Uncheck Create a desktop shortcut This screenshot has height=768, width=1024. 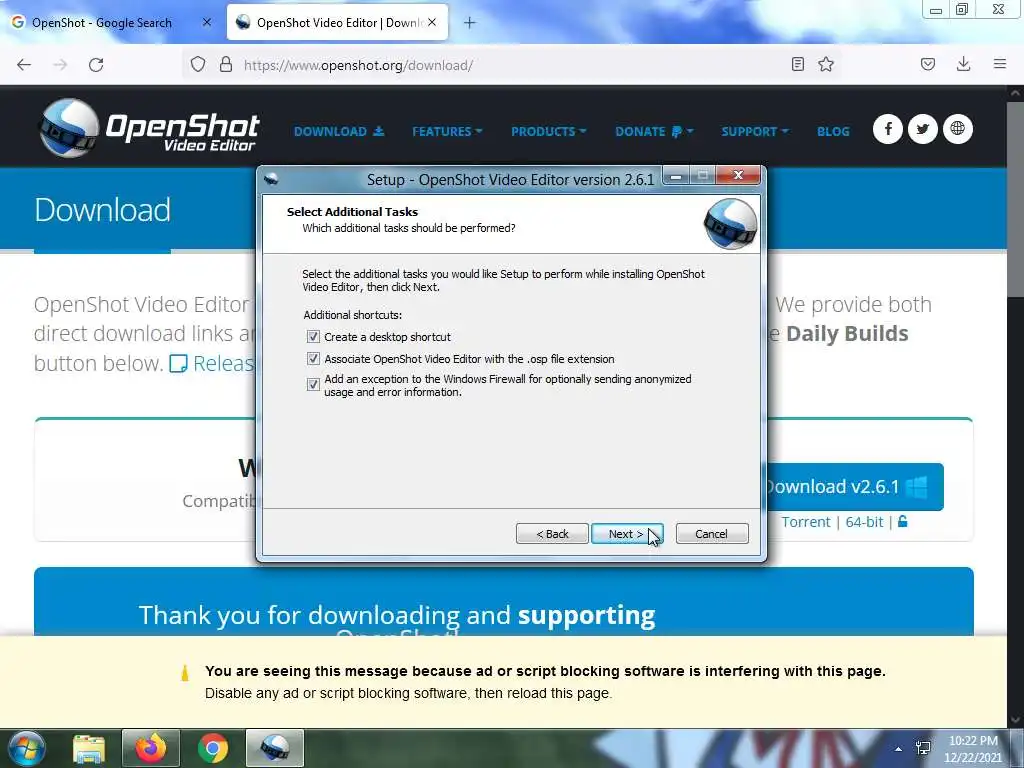click(313, 337)
